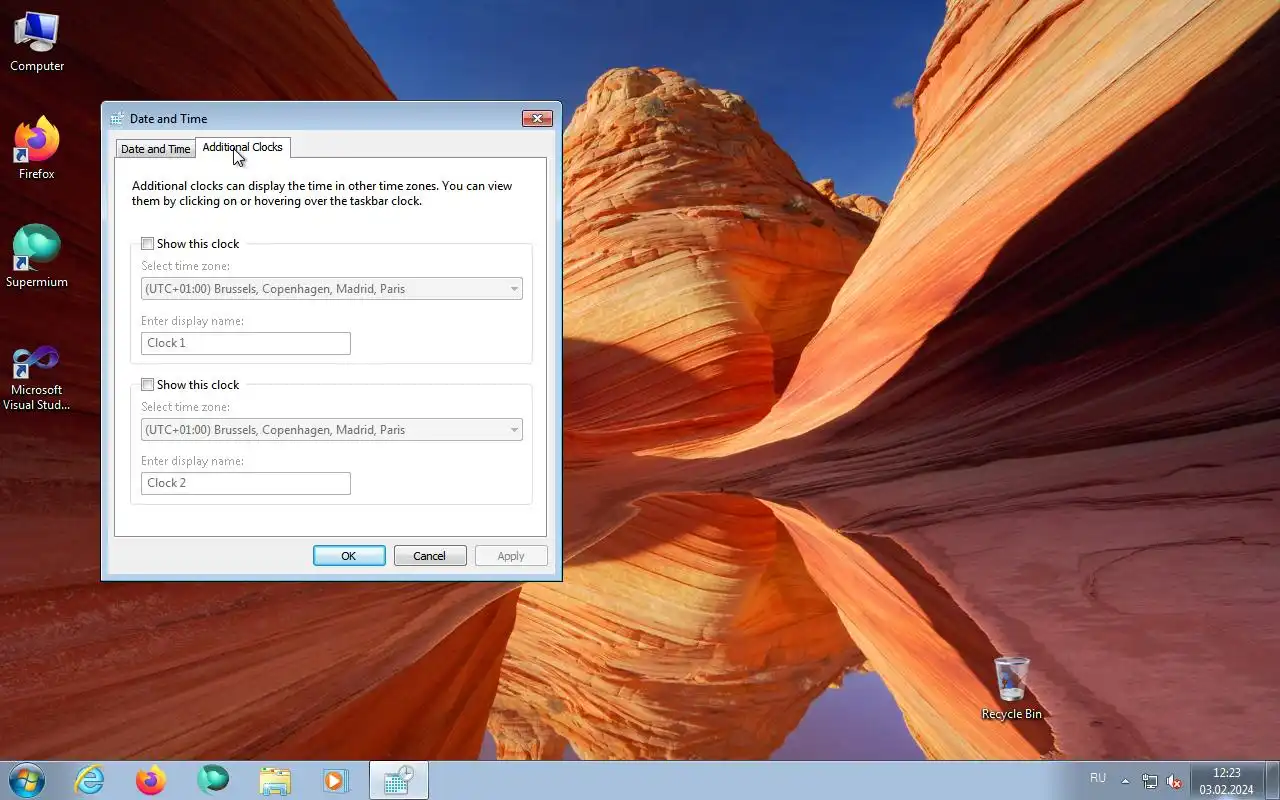The width and height of the screenshot is (1280, 800).
Task: Open the Clock 1 time zone dropdown
Action: pos(332,289)
